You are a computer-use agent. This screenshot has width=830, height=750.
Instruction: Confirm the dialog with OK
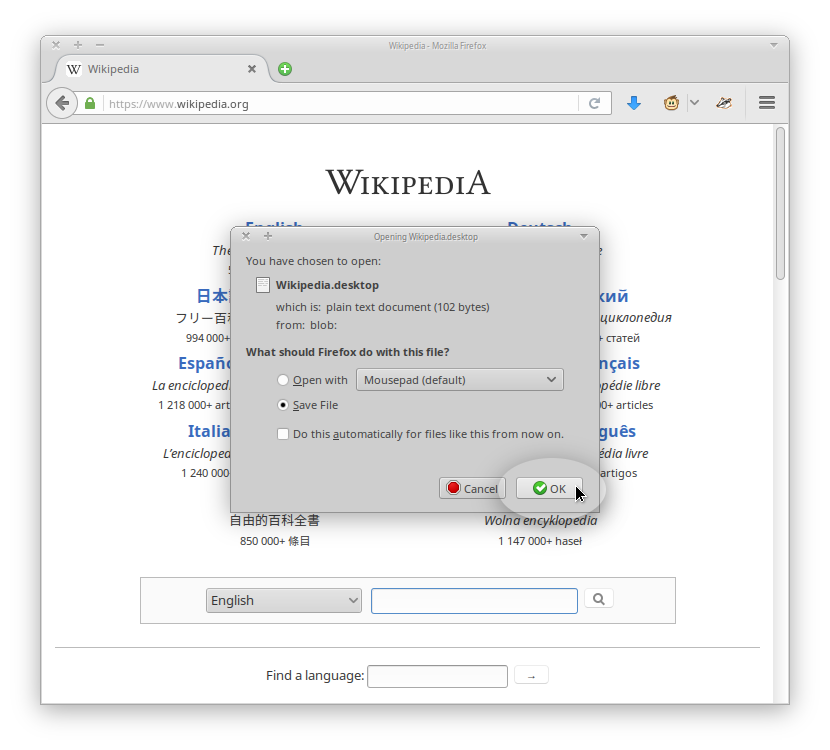coord(549,488)
